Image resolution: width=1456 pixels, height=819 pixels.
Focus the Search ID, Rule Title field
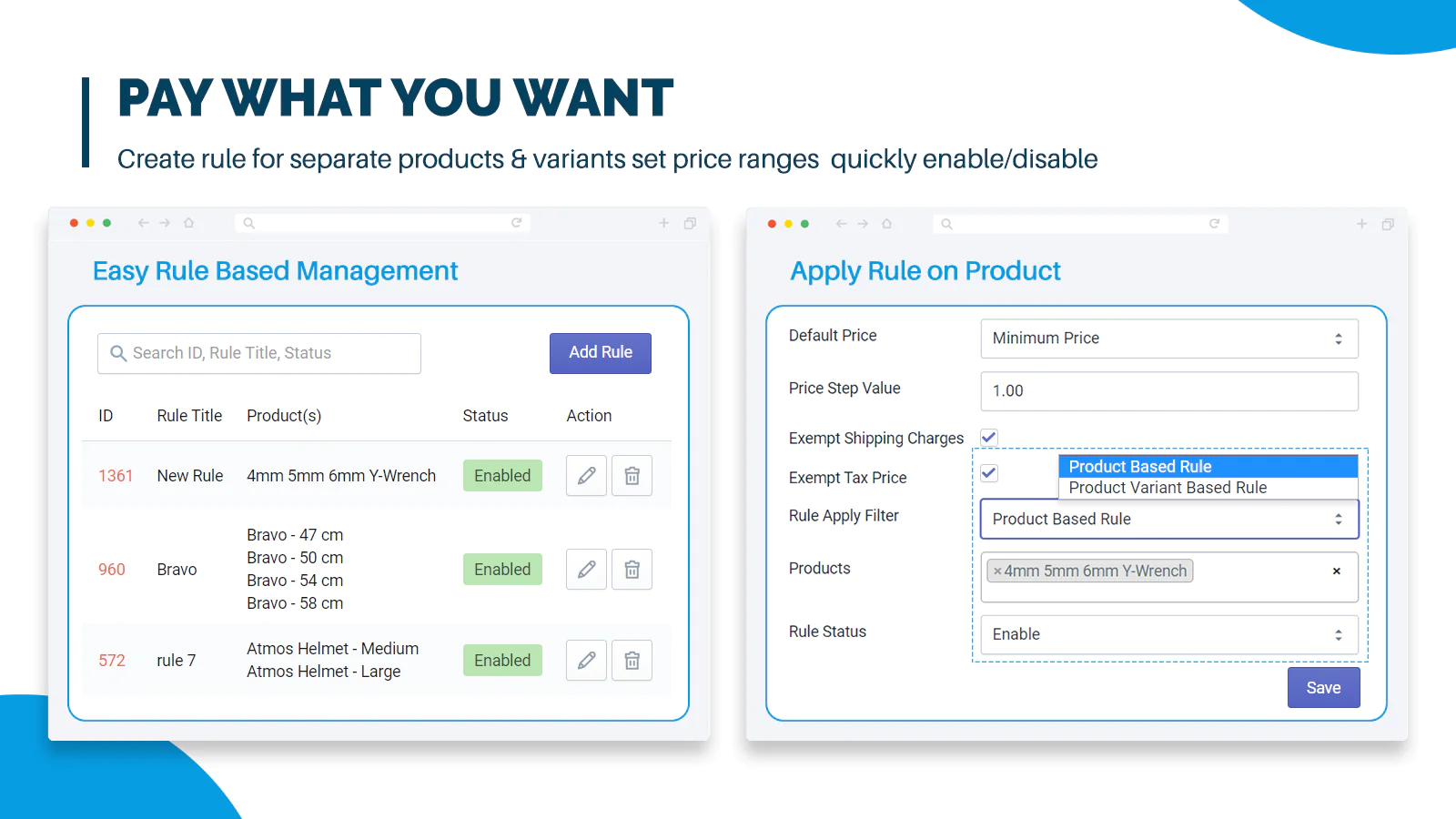pos(259,353)
